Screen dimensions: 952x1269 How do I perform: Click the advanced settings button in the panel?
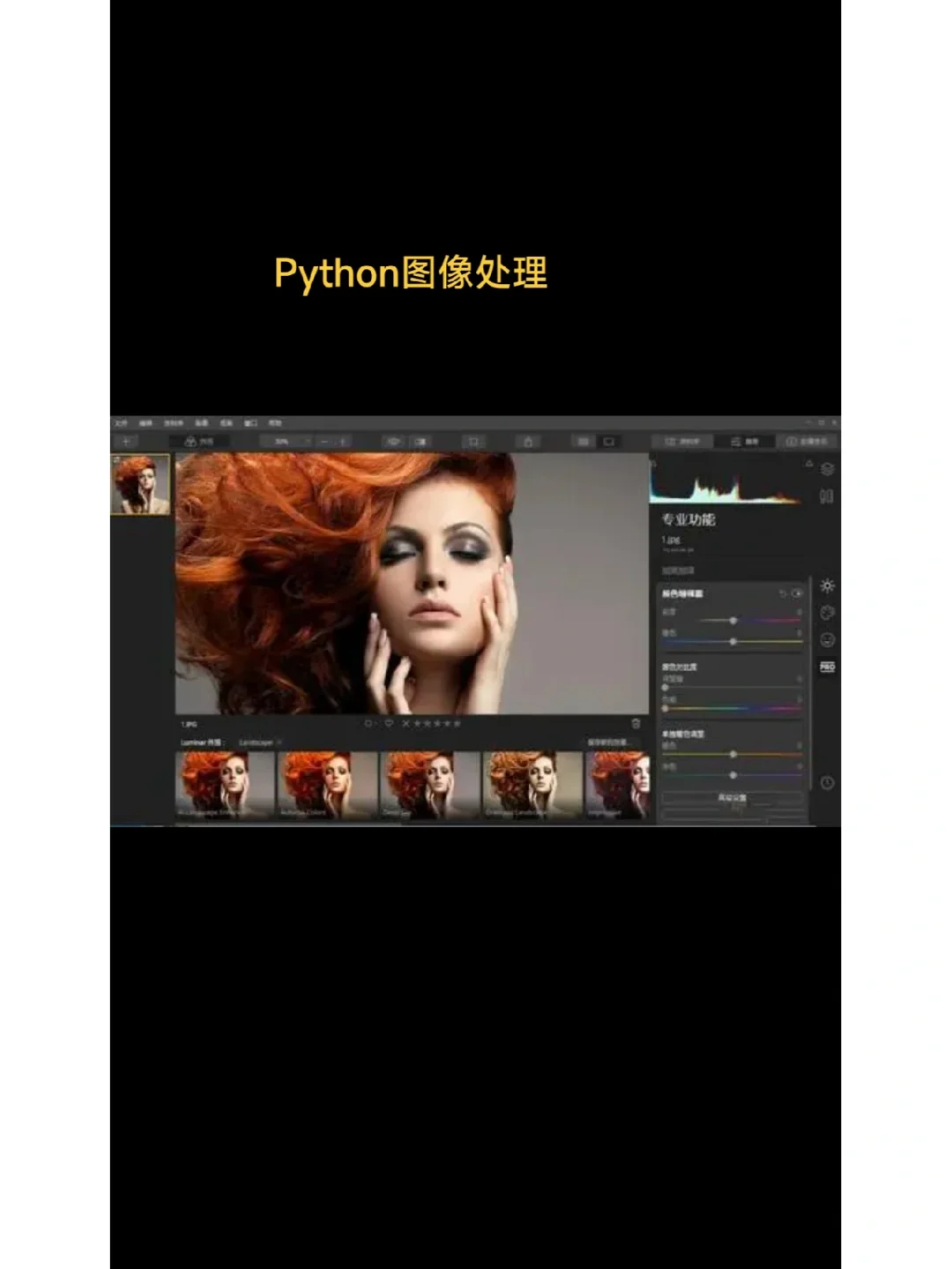click(x=732, y=797)
